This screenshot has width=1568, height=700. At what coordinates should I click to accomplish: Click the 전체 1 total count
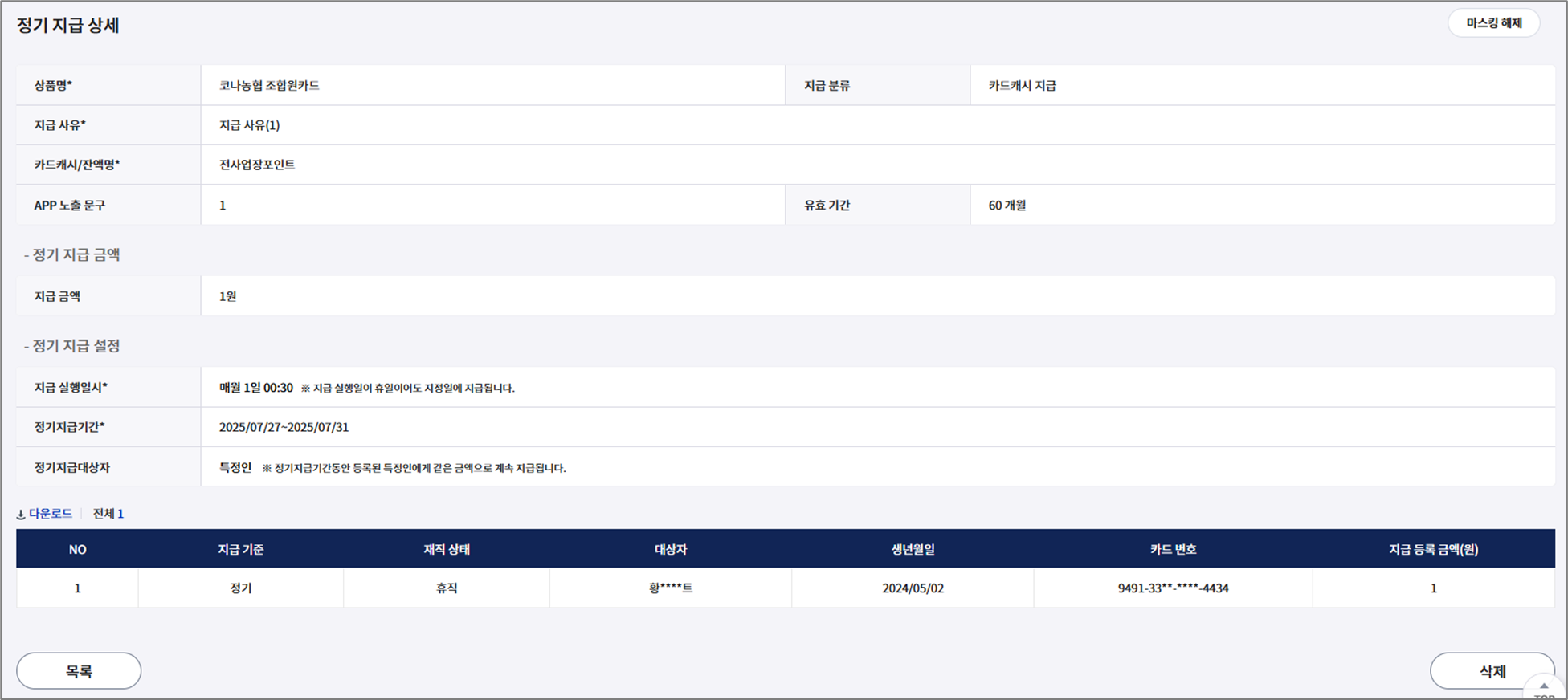tap(108, 514)
